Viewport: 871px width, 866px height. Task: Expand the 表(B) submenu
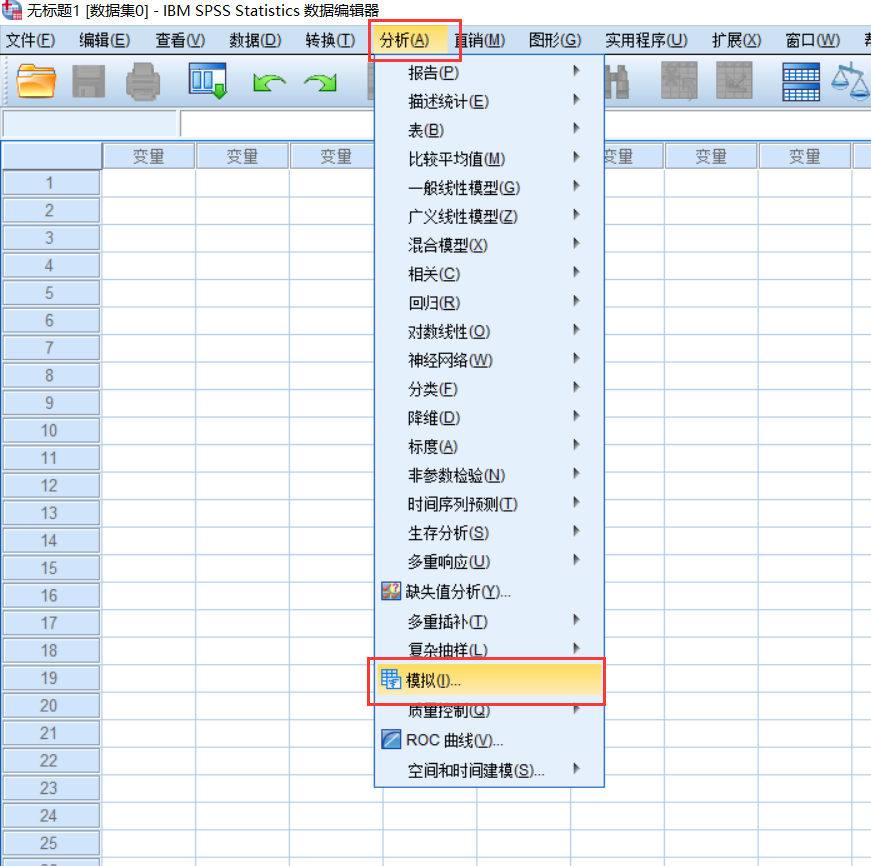tap(489, 131)
